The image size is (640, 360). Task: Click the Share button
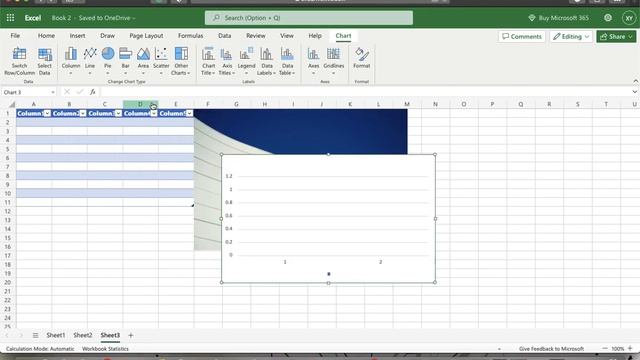point(616,36)
